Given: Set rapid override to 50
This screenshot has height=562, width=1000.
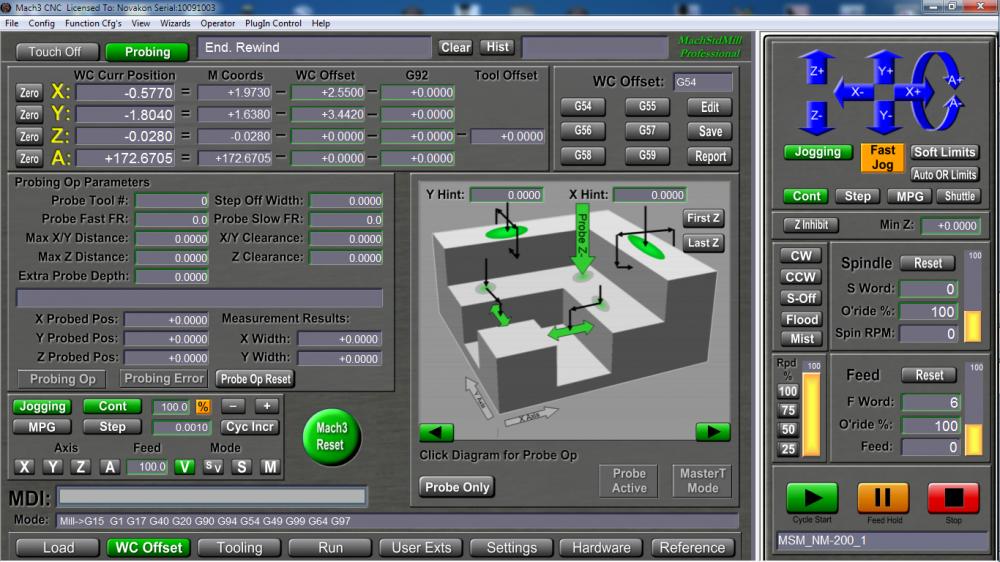Looking at the screenshot, I should 788,429.
